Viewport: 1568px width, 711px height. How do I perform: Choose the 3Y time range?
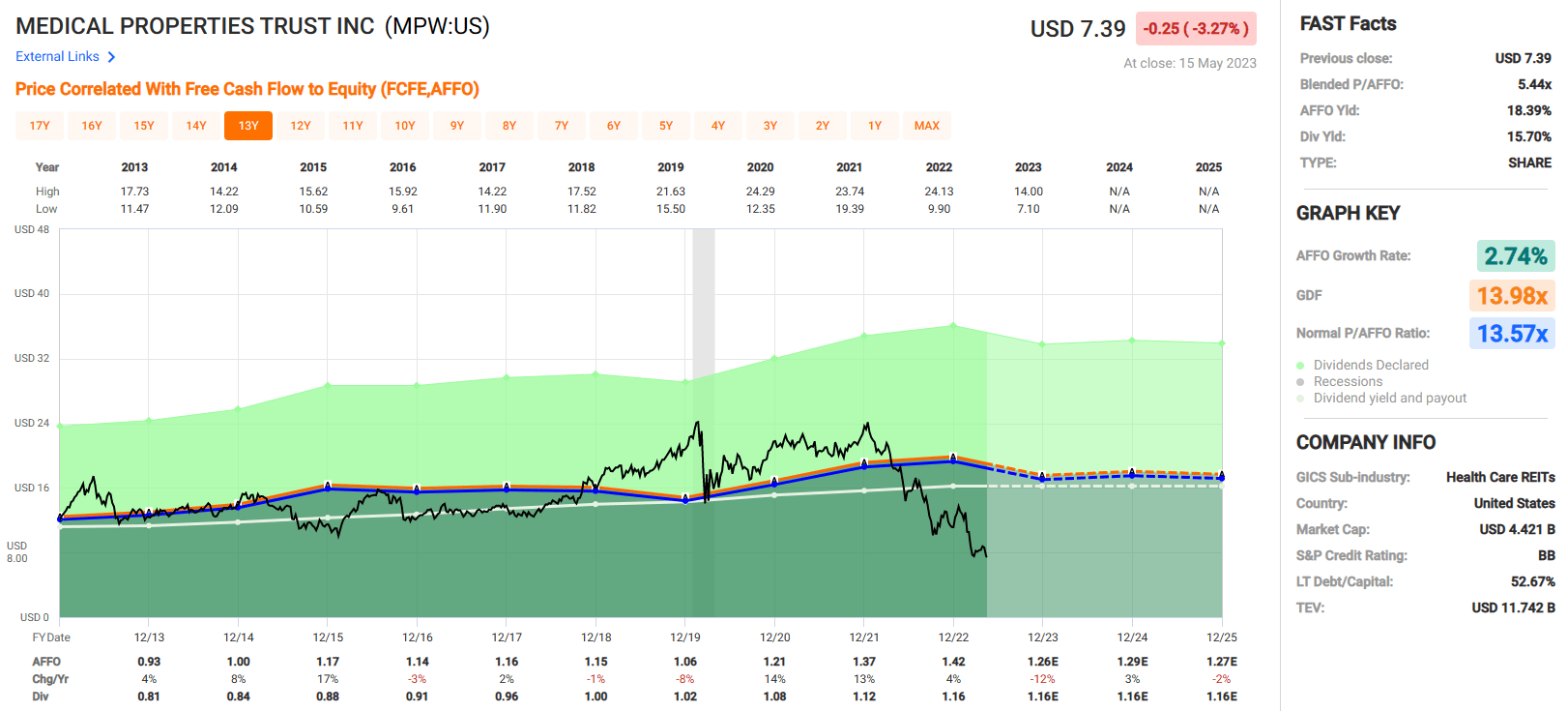point(770,126)
